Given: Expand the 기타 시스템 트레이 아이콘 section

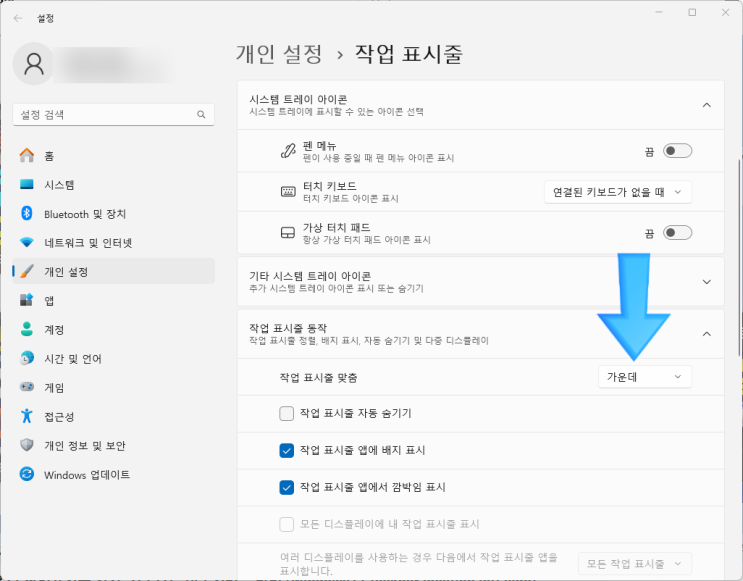Looking at the screenshot, I should (x=707, y=282).
